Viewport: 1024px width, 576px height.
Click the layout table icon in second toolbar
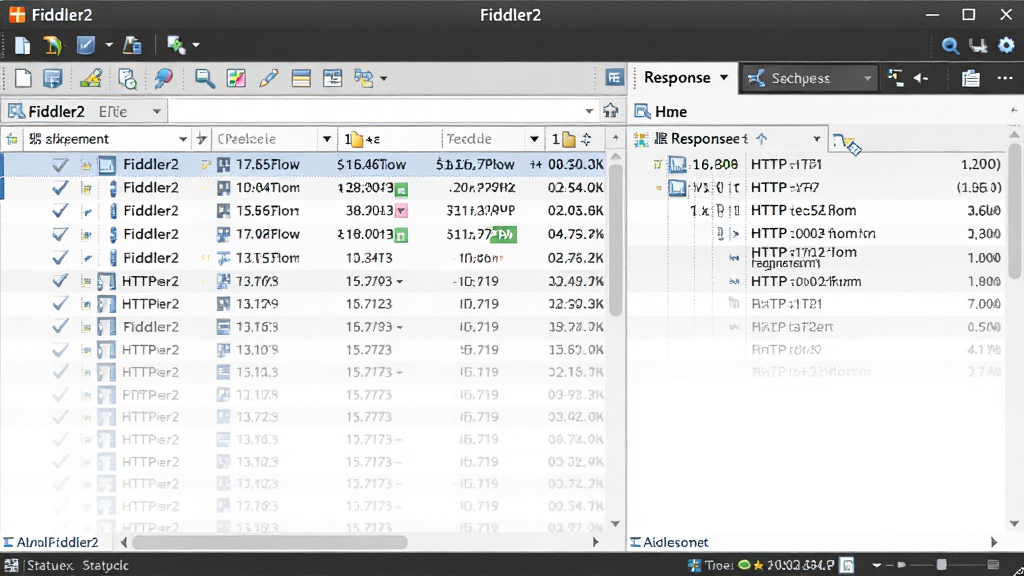point(332,78)
